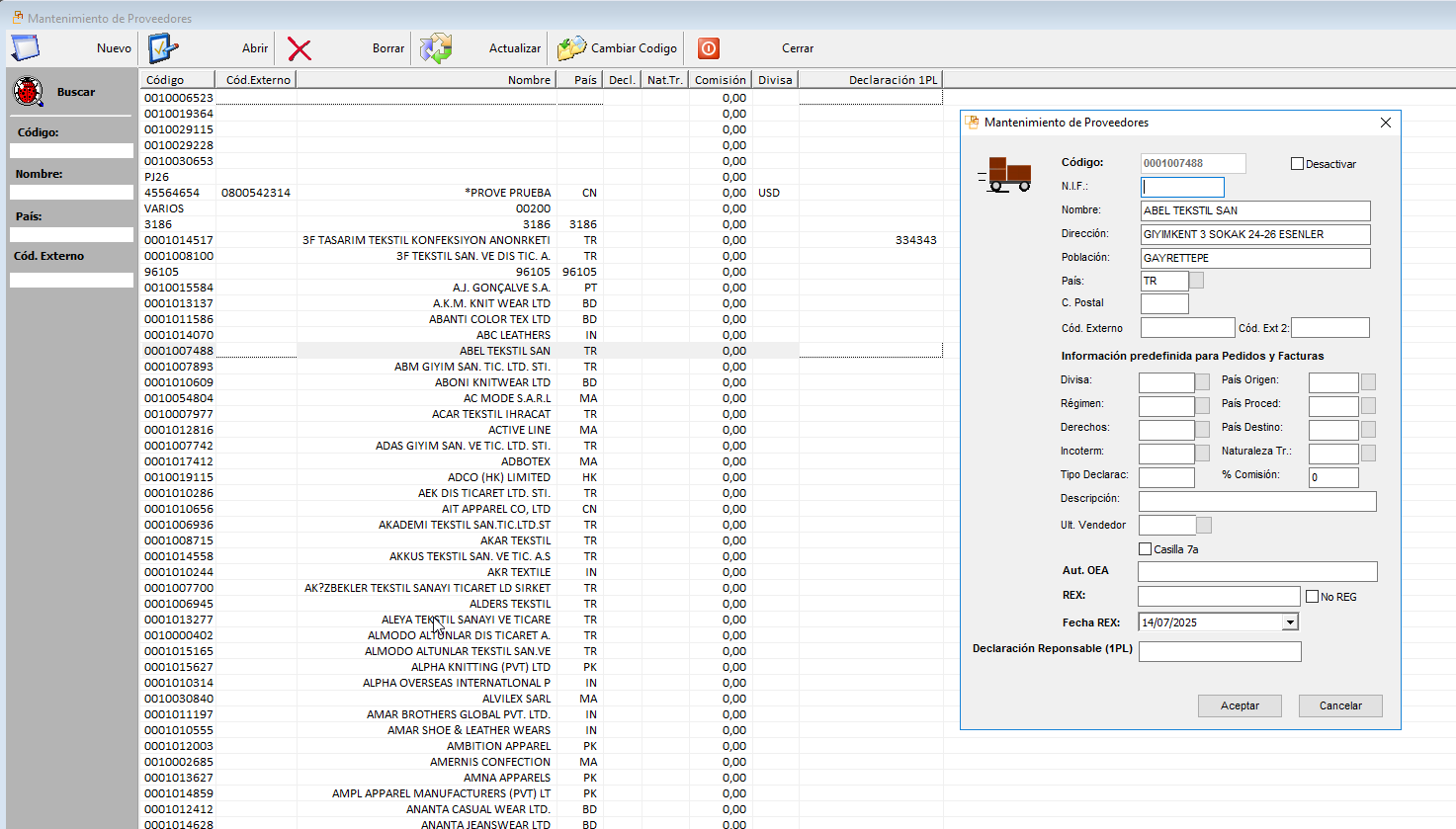Click the Abrir document icon
The height and width of the screenshot is (829, 1456).
(163, 47)
